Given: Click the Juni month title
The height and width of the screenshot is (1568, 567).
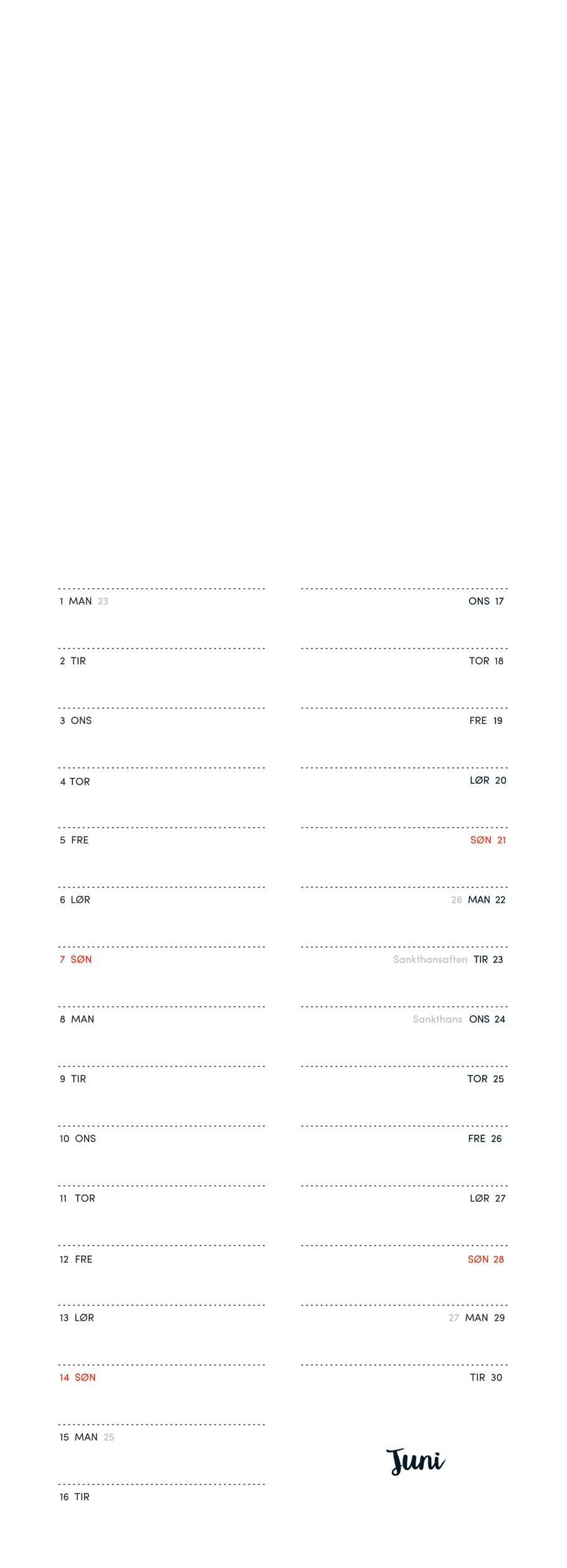Looking at the screenshot, I should pyautogui.click(x=415, y=1461).
